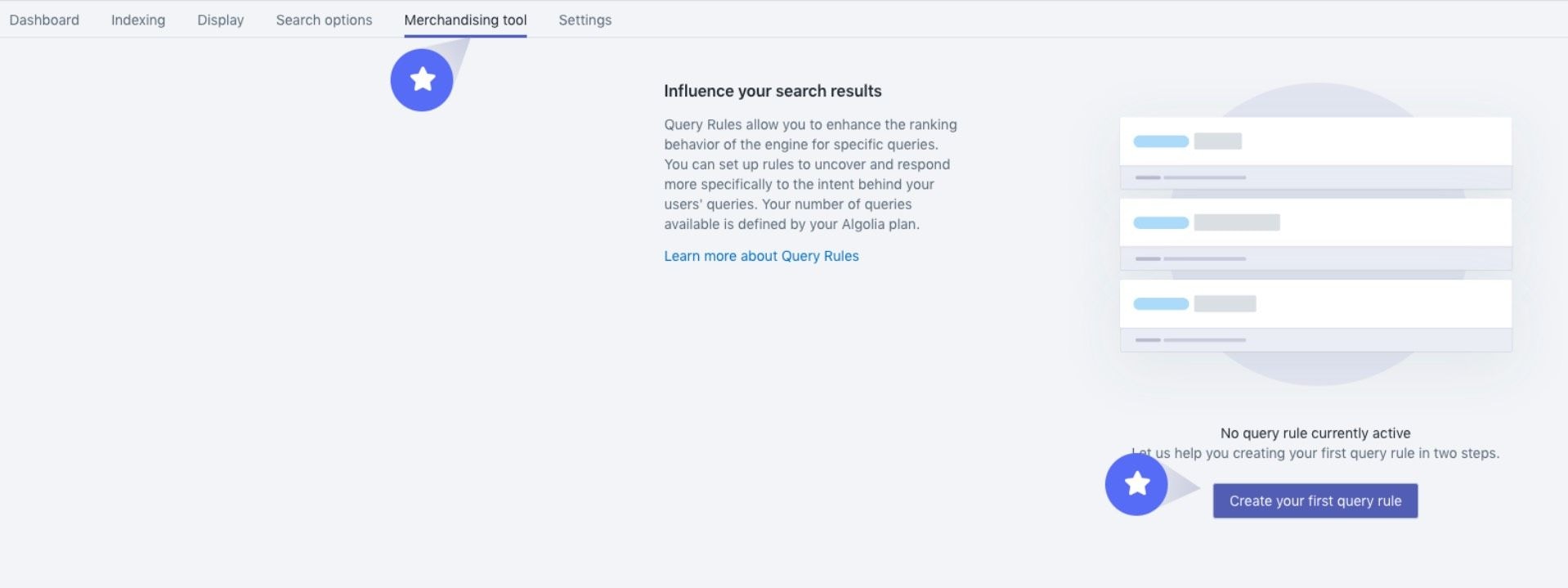Click the star badge above Merchandising tool tab
Image resolution: width=1568 pixels, height=588 pixels.
tap(422, 79)
